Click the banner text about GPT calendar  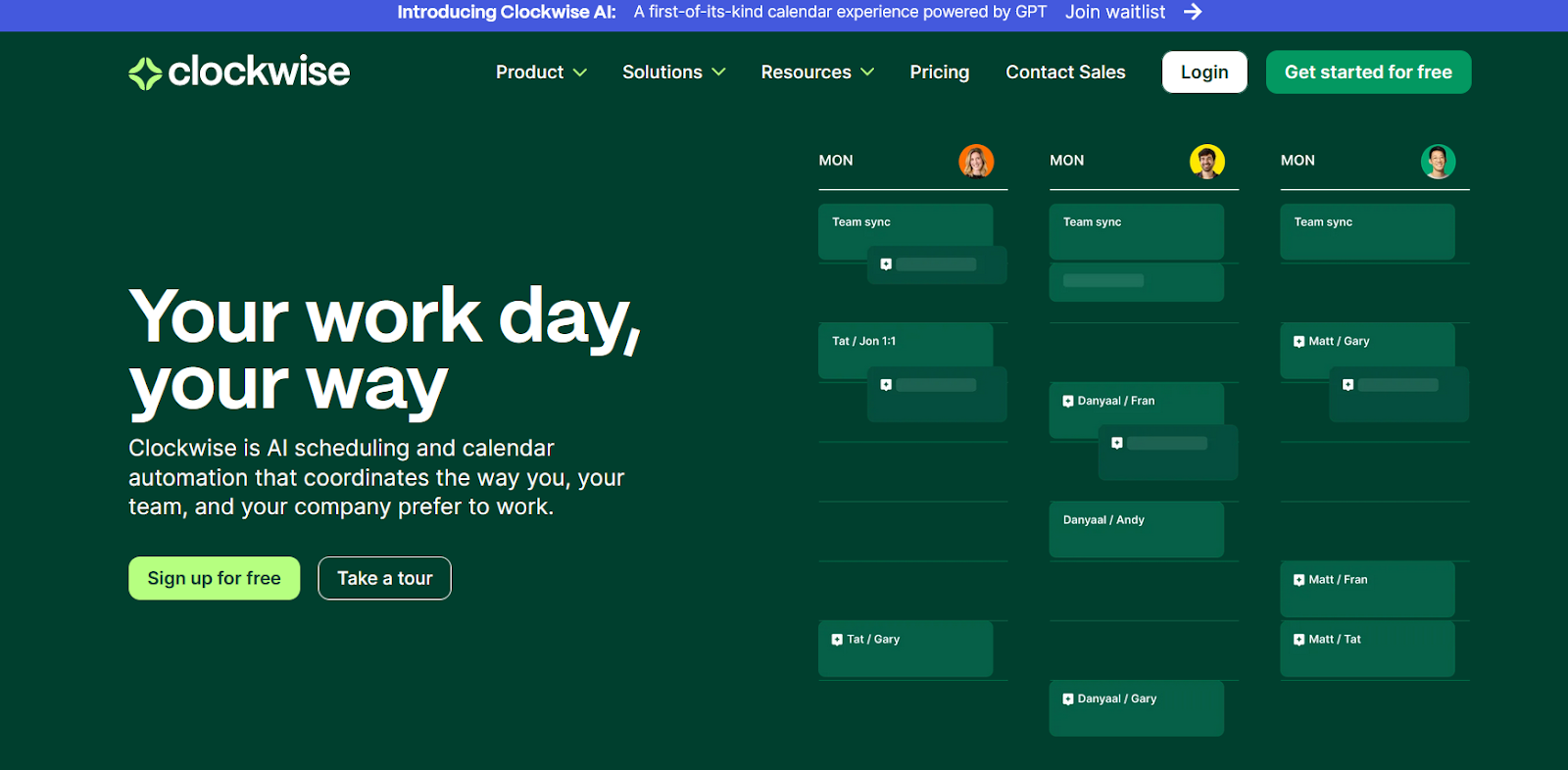840,12
